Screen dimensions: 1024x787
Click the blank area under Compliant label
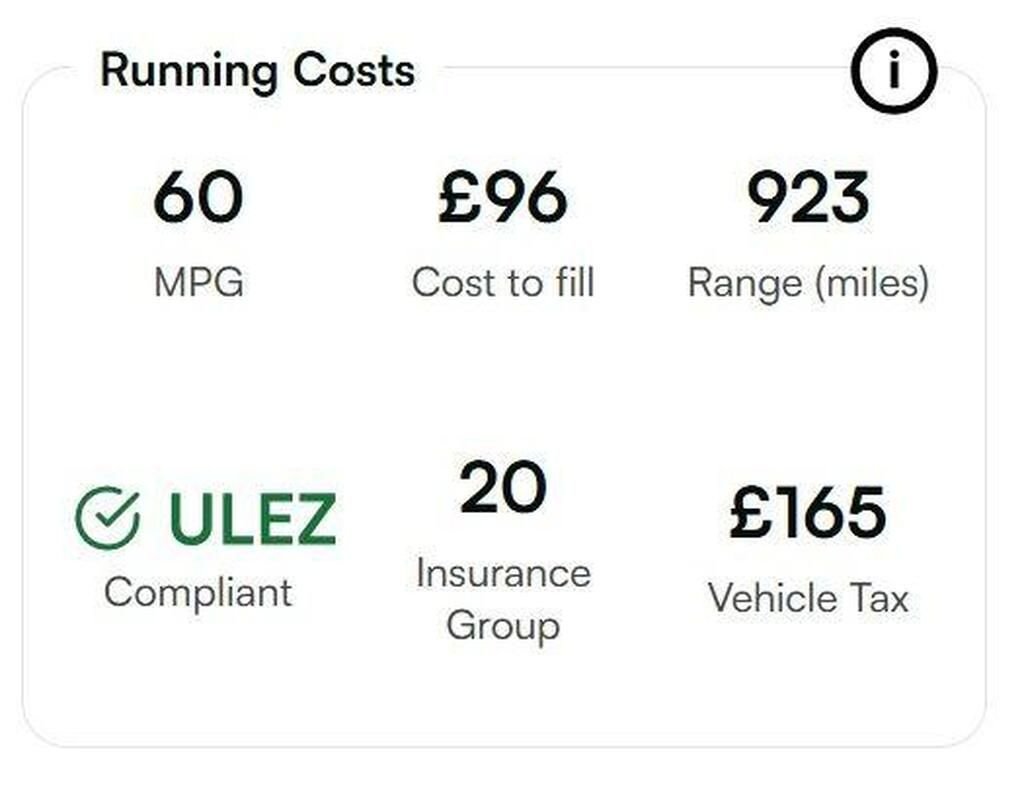198,670
